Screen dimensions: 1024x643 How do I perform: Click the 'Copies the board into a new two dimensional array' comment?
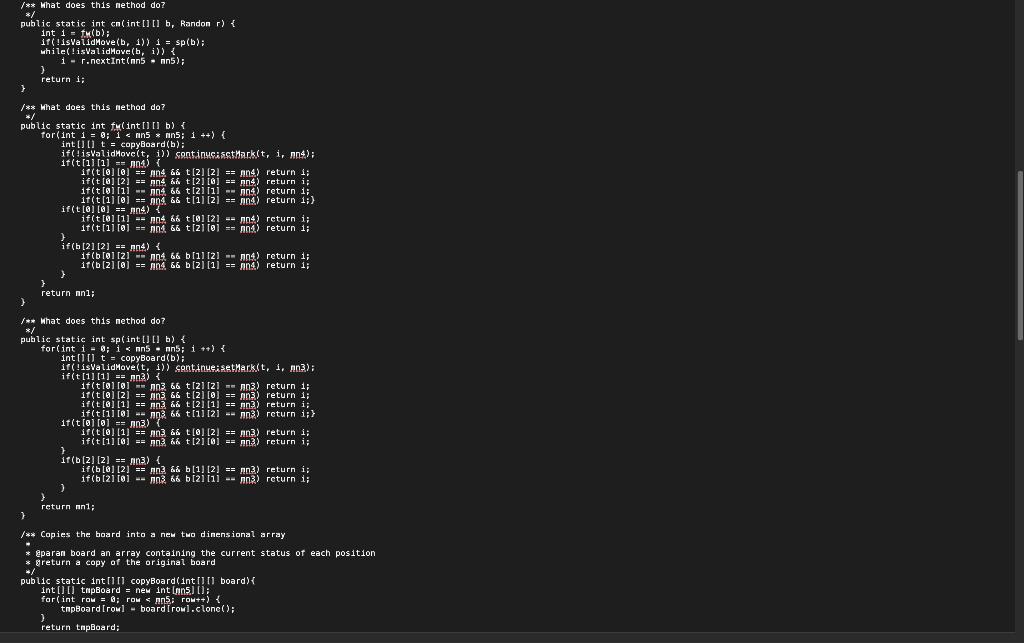[x=163, y=534]
